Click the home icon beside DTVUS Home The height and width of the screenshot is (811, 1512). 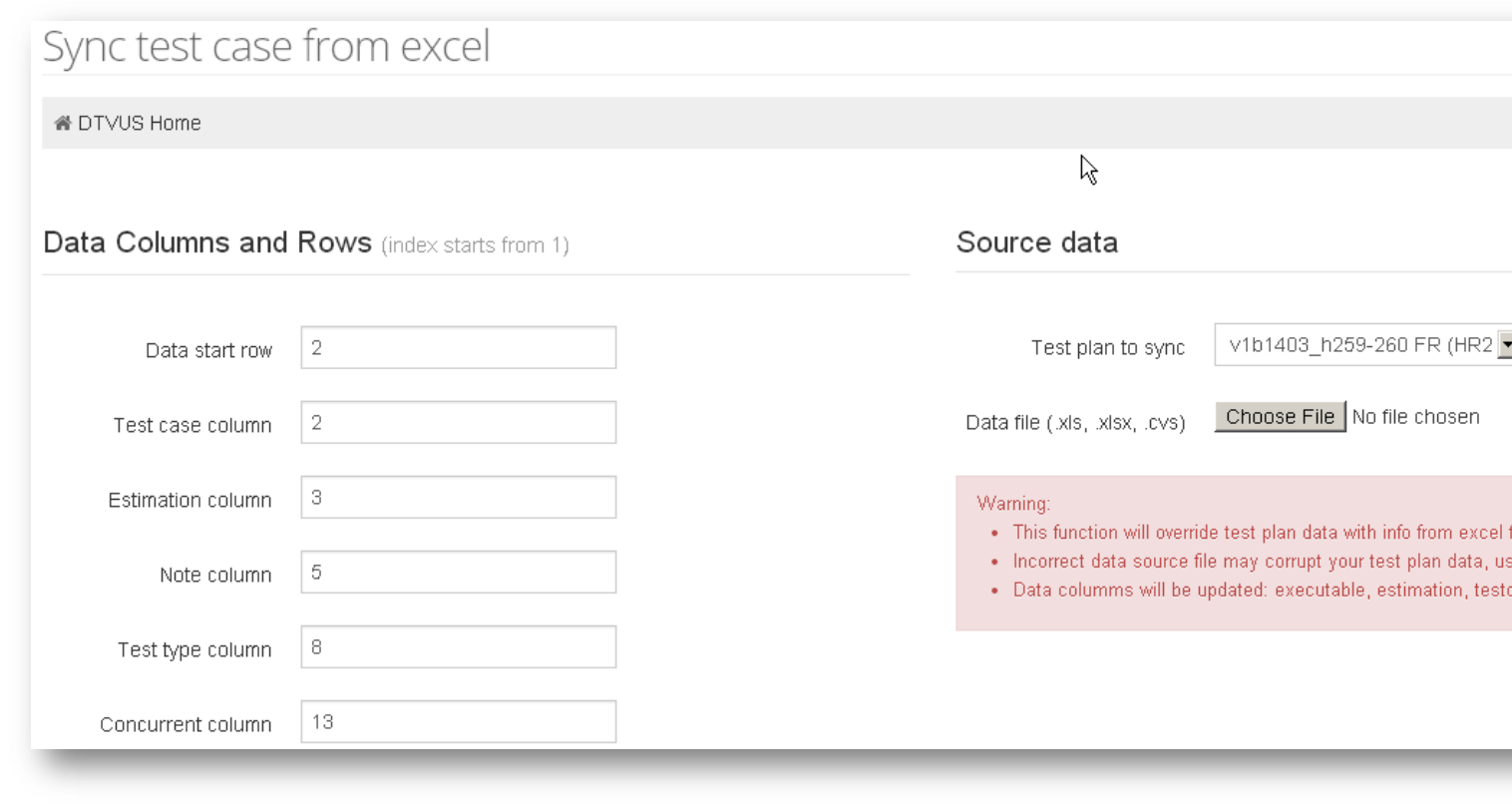click(x=63, y=123)
